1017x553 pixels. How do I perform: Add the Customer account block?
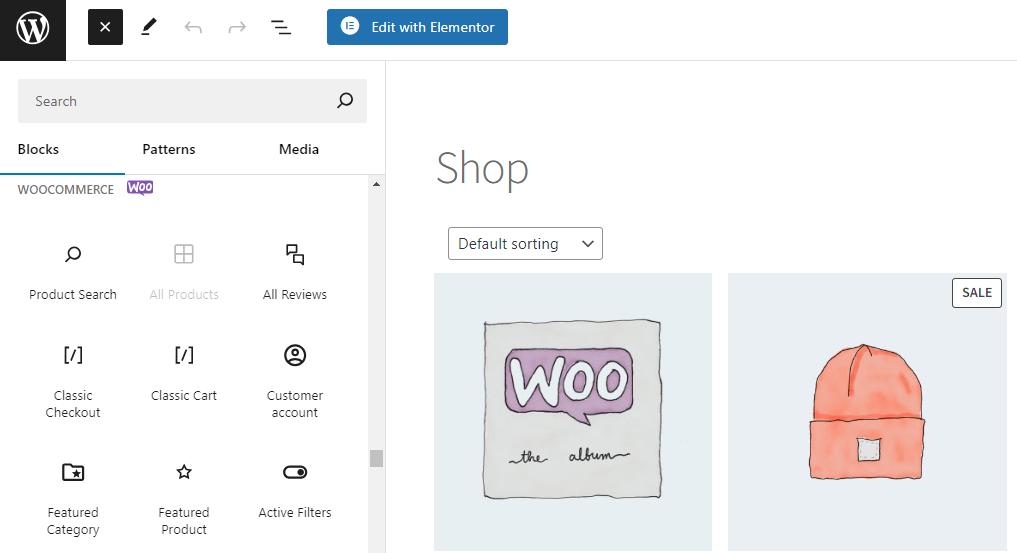pyautogui.click(x=295, y=380)
